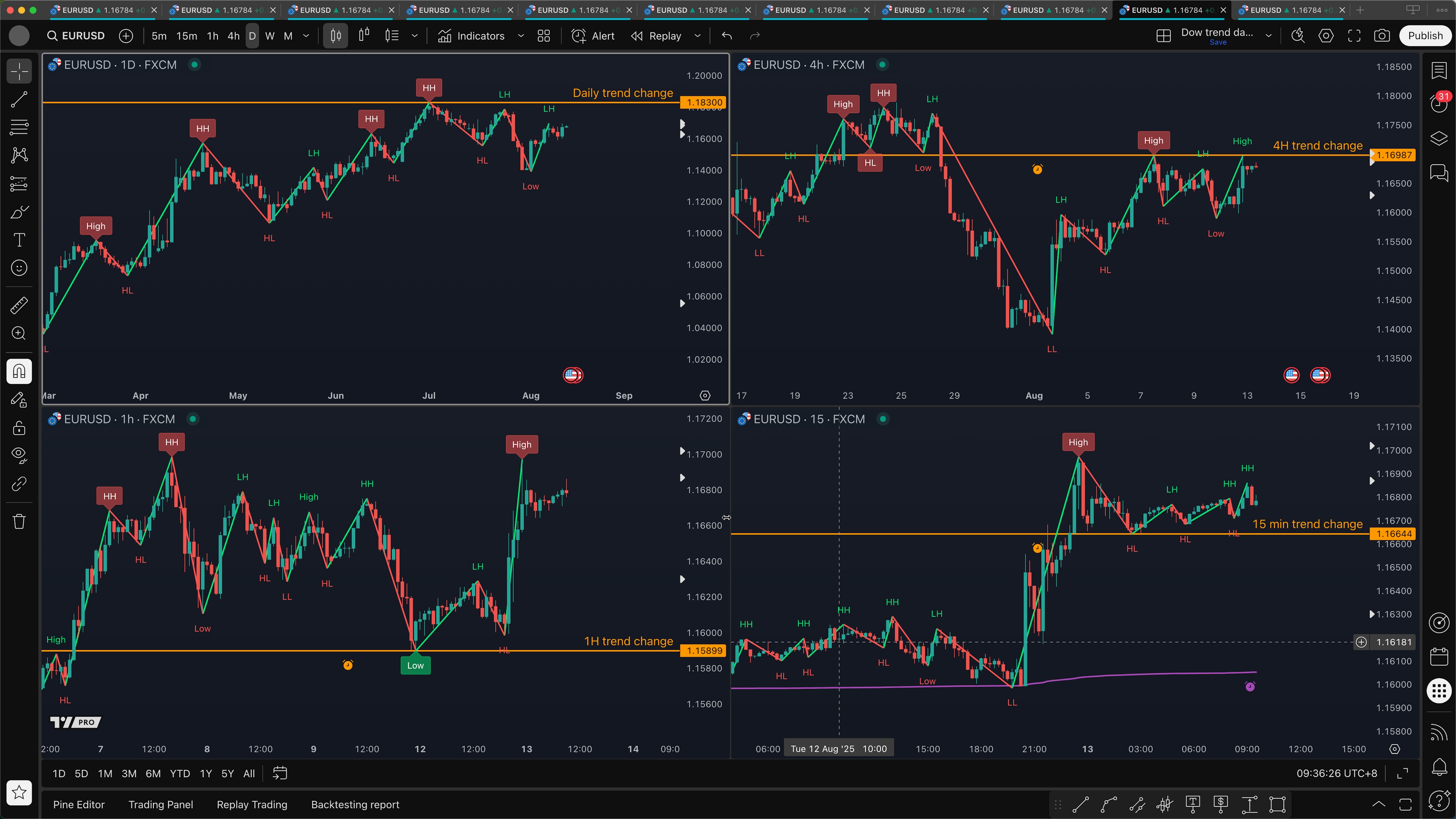The image size is (1456, 819).
Task: Click the trash remove objects icon
Action: pos(19,521)
